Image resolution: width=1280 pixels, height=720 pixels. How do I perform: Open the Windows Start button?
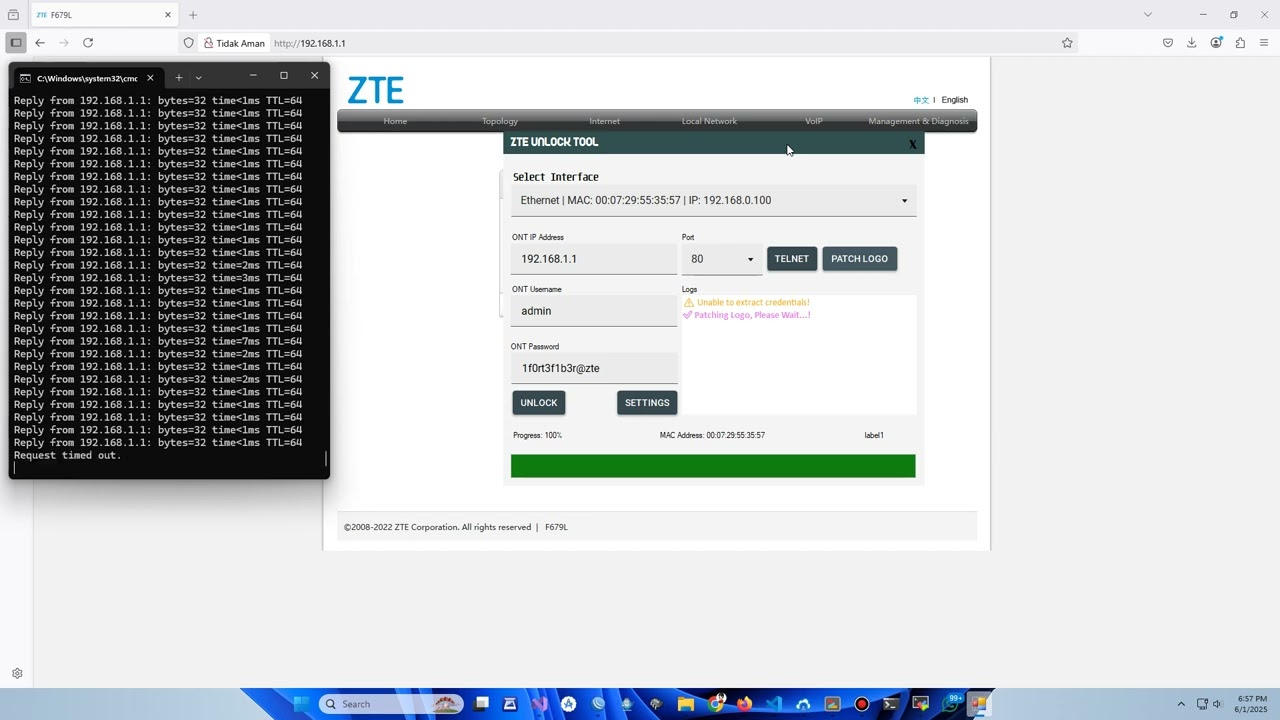click(301, 704)
